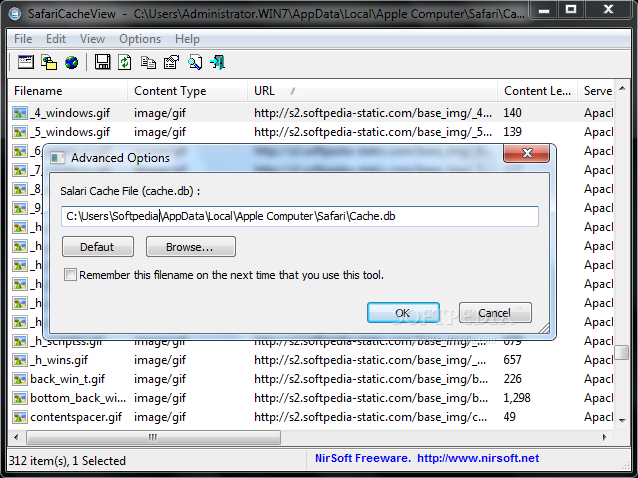Click the image icon of back_win_t.gif row

[20, 379]
